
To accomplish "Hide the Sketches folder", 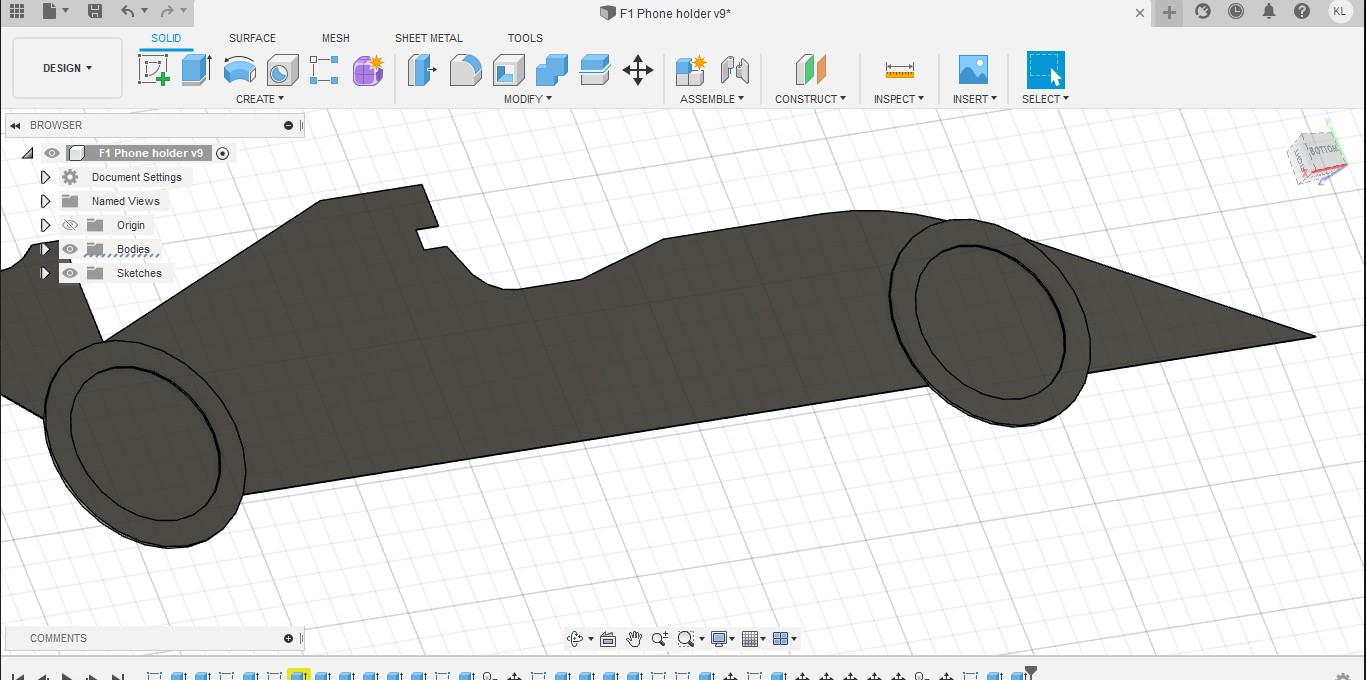I will coord(70,273).
